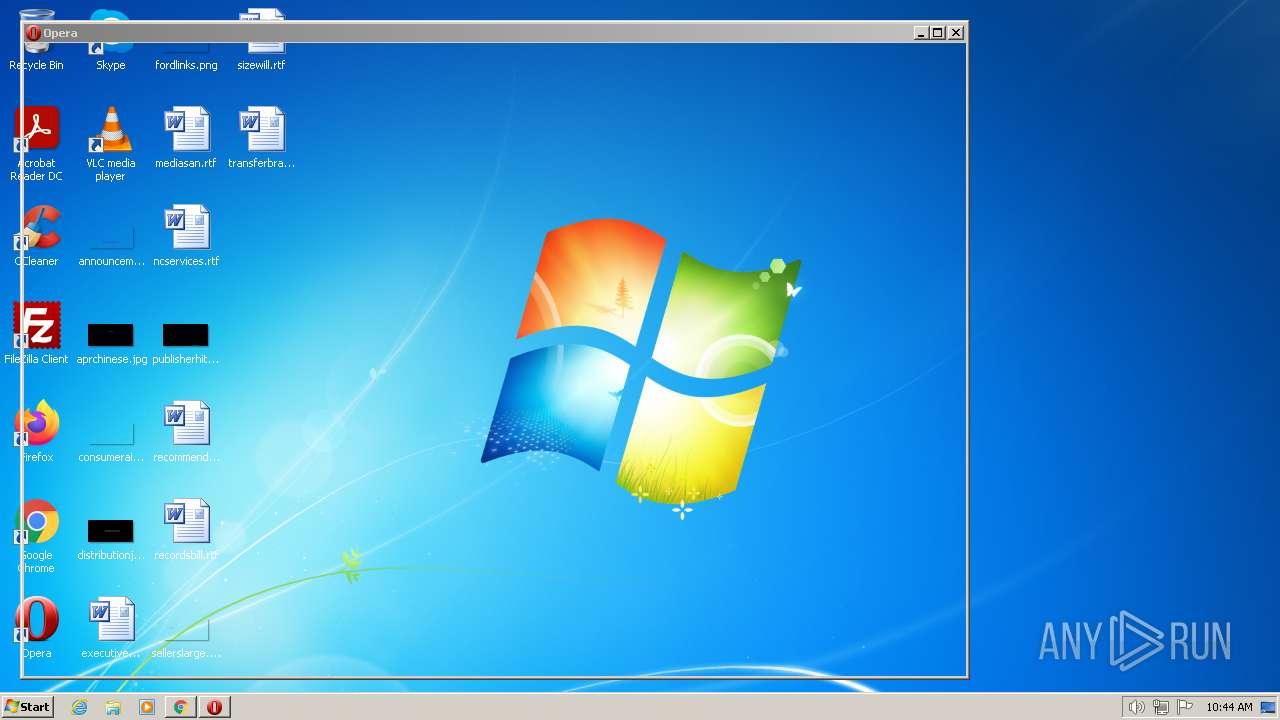The height and width of the screenshot is (720, 1280).
Task: Open the Firefox desktop shortcut
Action: [x=36, y=432]
